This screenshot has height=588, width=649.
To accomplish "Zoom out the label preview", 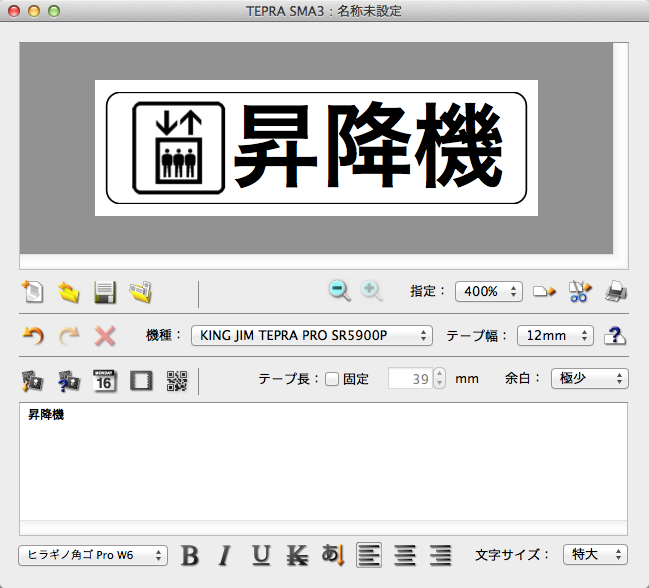I will click(x=339, y=290).
